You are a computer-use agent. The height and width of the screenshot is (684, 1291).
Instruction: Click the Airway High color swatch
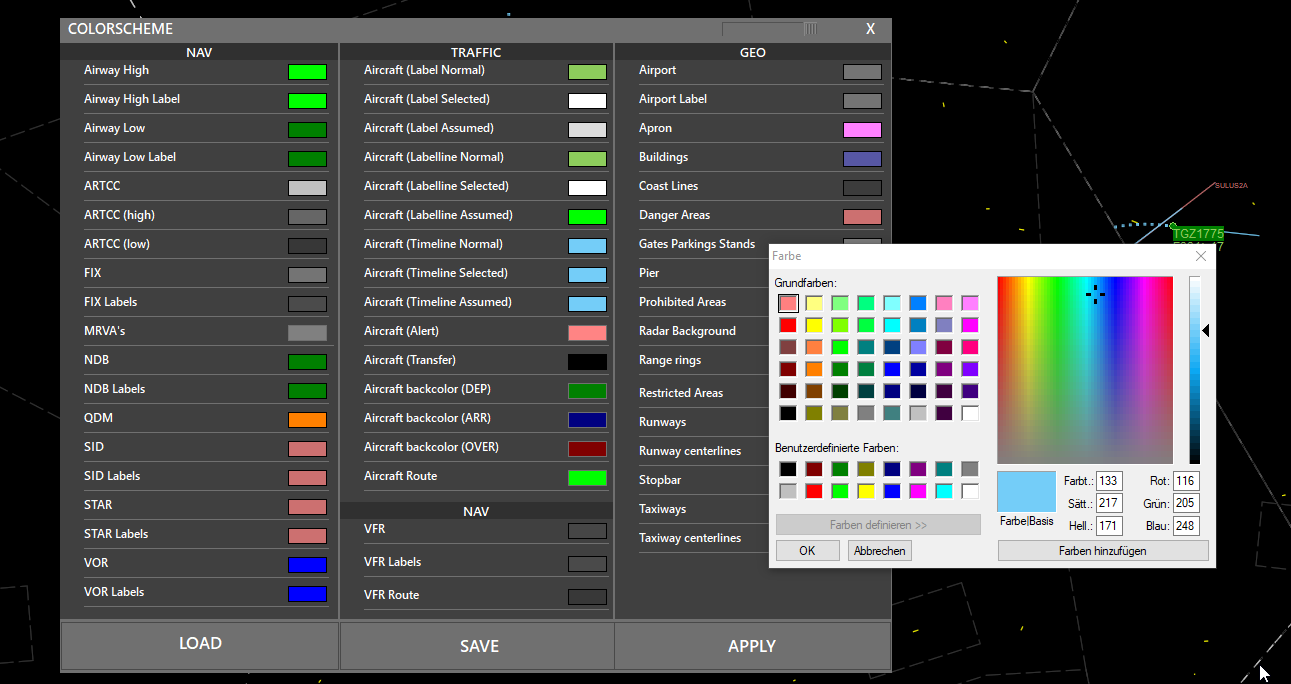click(307, 72)
